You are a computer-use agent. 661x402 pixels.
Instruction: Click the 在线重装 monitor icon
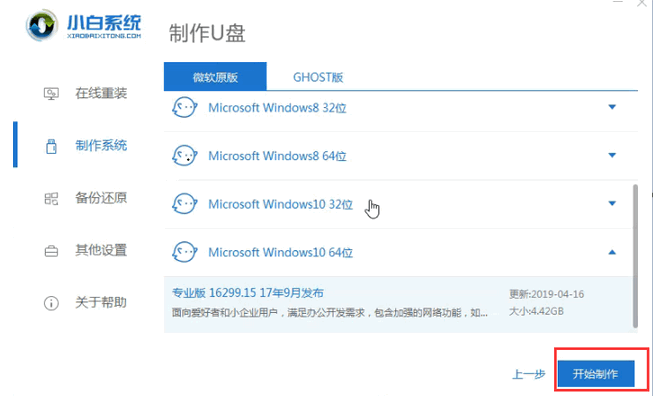coord(51,94)
